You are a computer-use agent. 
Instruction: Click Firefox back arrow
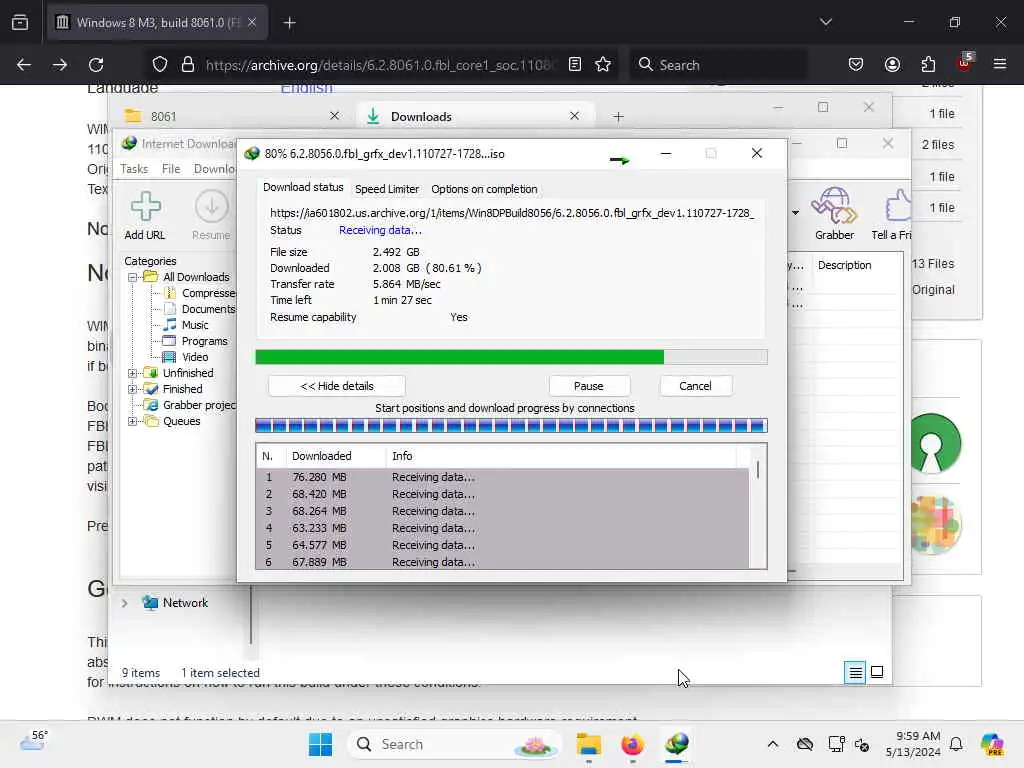pos(24,65)
